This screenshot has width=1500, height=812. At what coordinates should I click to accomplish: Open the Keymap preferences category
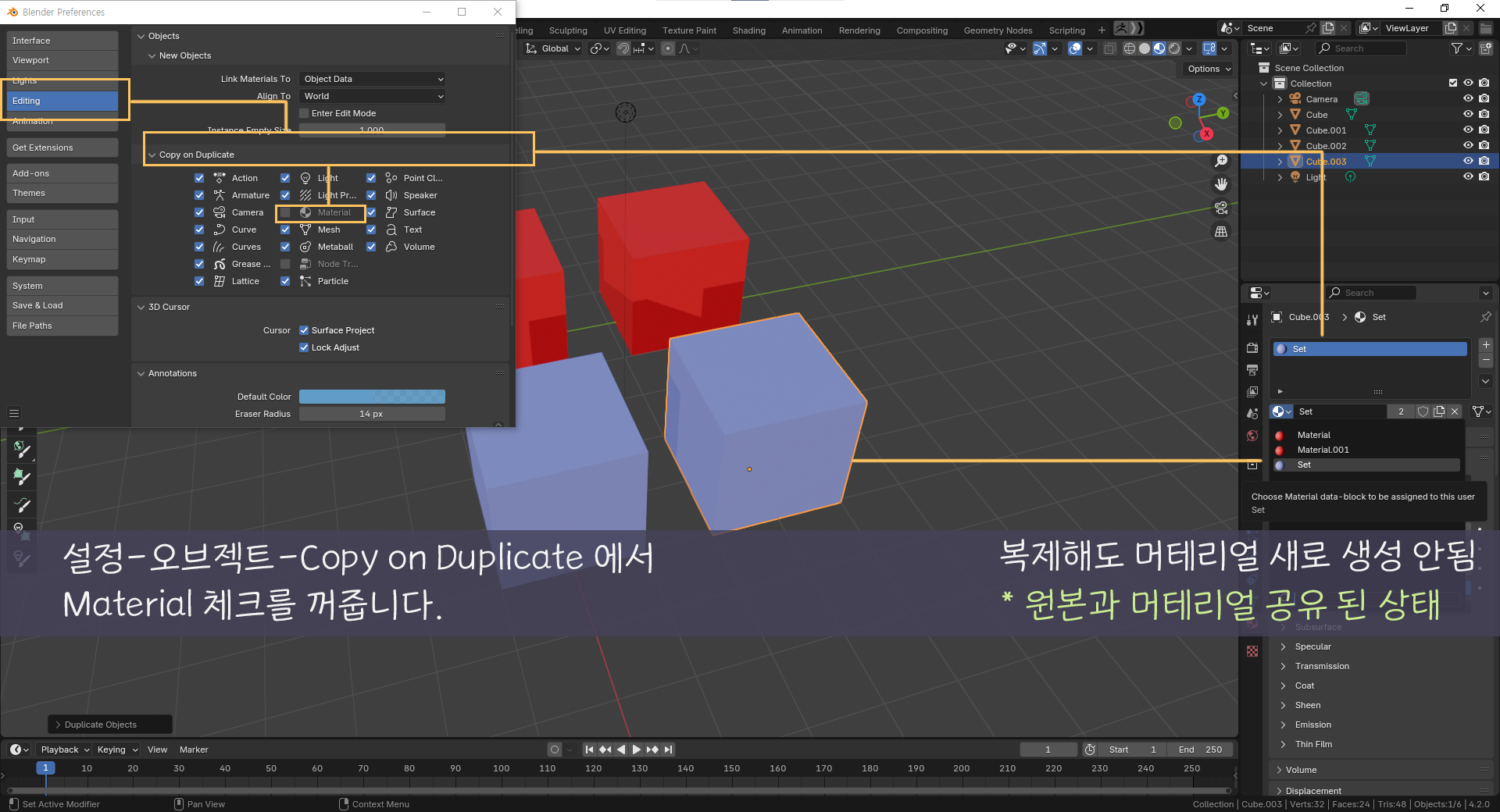pos(62,259)
